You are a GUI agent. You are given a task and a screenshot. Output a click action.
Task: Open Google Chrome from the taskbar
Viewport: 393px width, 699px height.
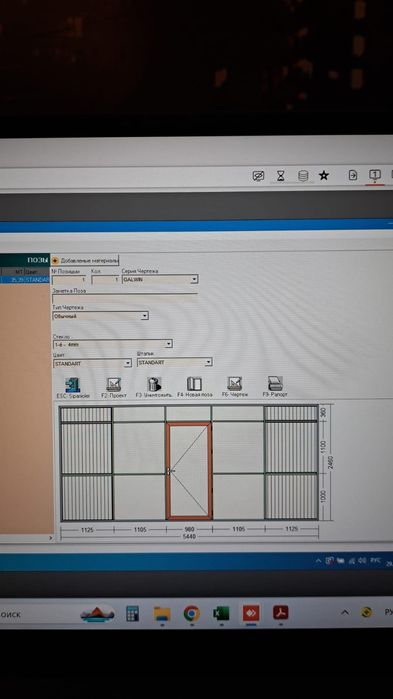tap(192, 614)
